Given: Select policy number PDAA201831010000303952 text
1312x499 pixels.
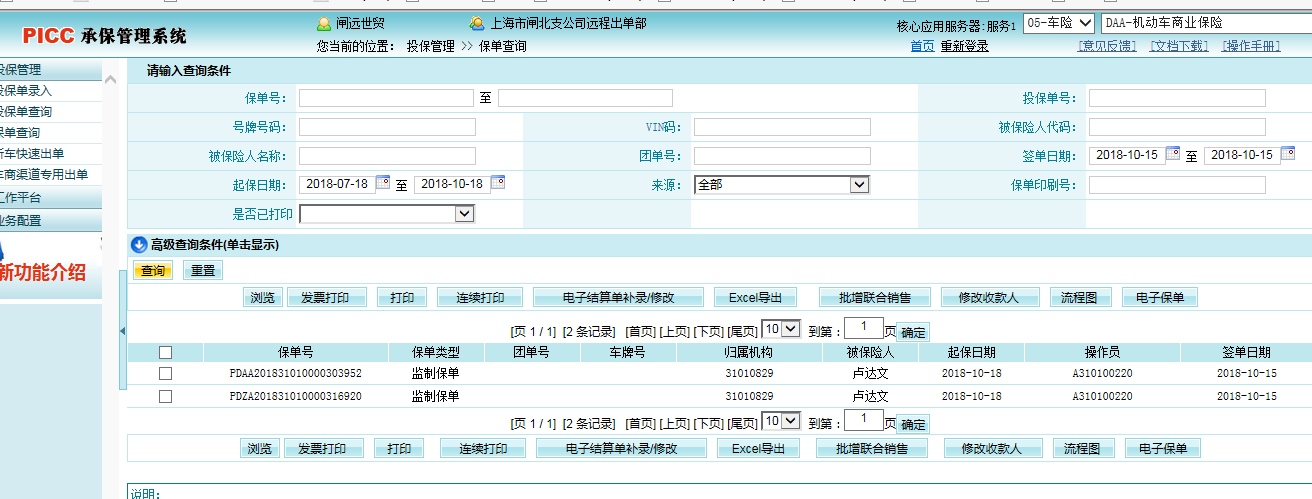Looking at the screenshot, I should (295, 373).
